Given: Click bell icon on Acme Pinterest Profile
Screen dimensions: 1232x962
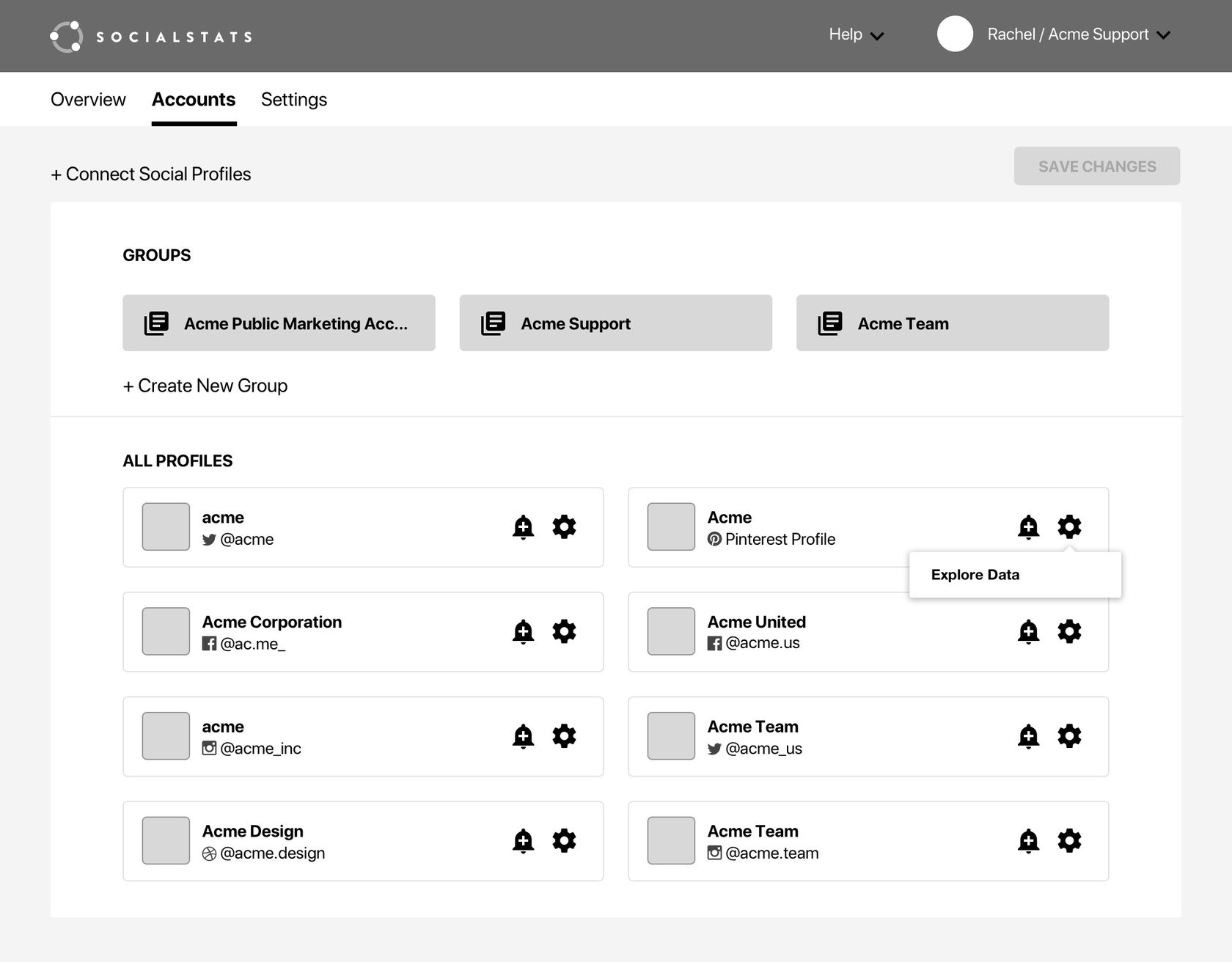Looking at the screenshot, I should coord(1028,526).
